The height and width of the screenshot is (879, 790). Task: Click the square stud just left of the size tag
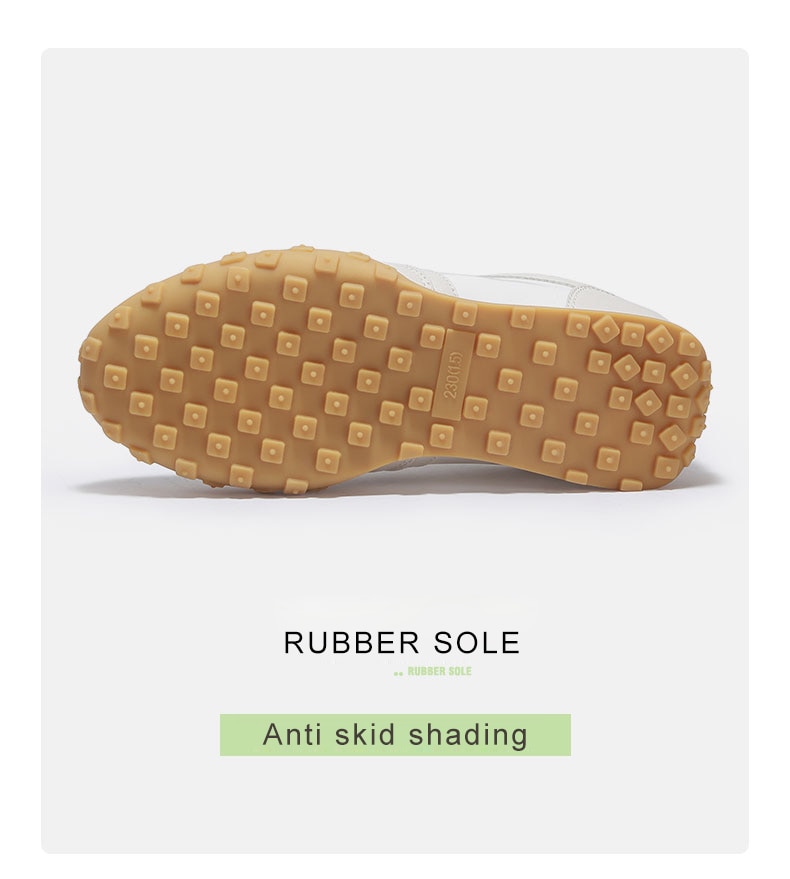(421, 398)
